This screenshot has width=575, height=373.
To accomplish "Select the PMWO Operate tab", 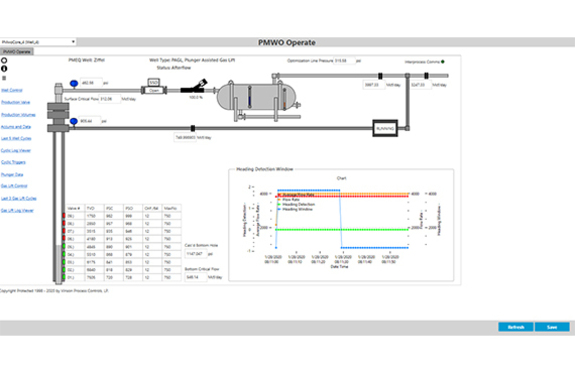I will click(x=17, y=52).
